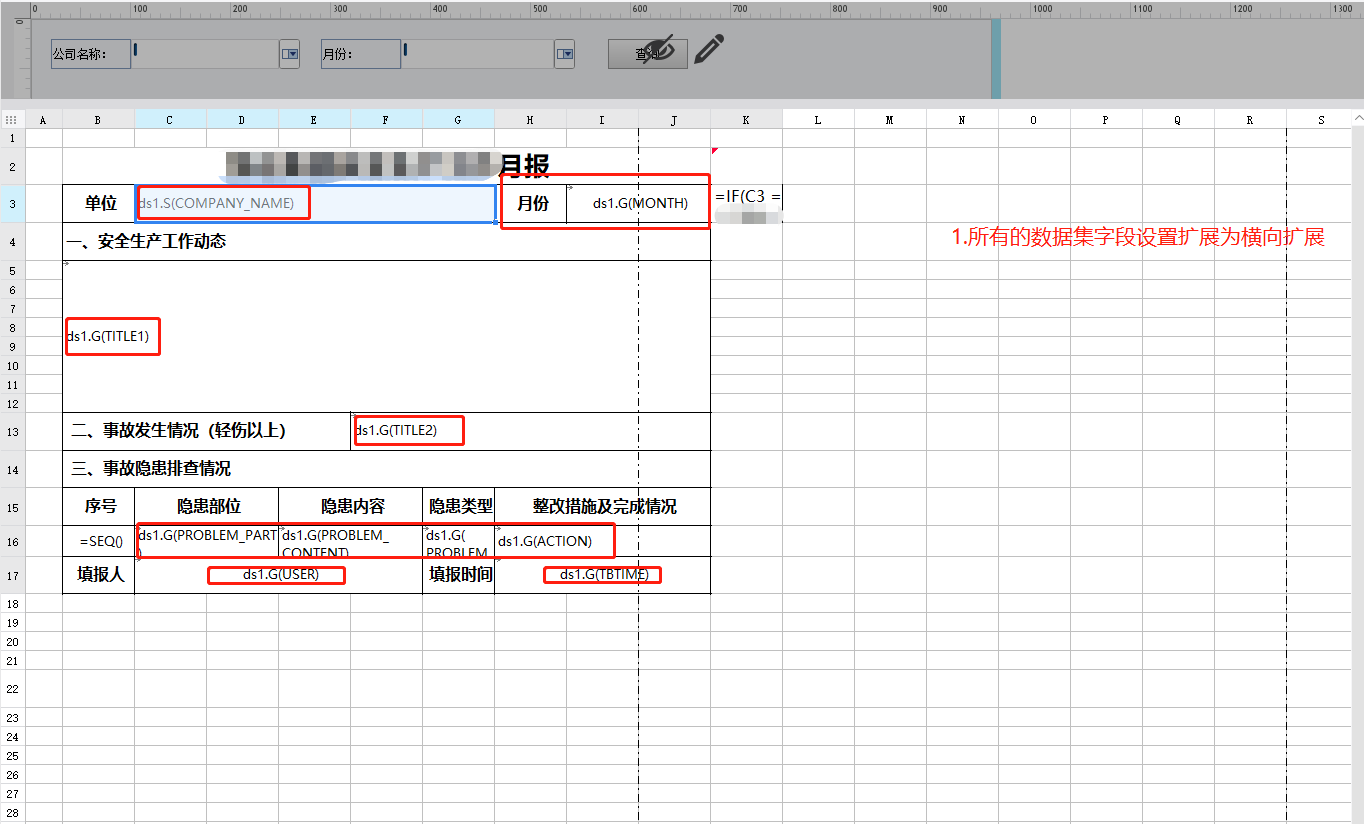
Task: Select the 整改措施及完成情况 header cell
Action: tap(603, 507)
